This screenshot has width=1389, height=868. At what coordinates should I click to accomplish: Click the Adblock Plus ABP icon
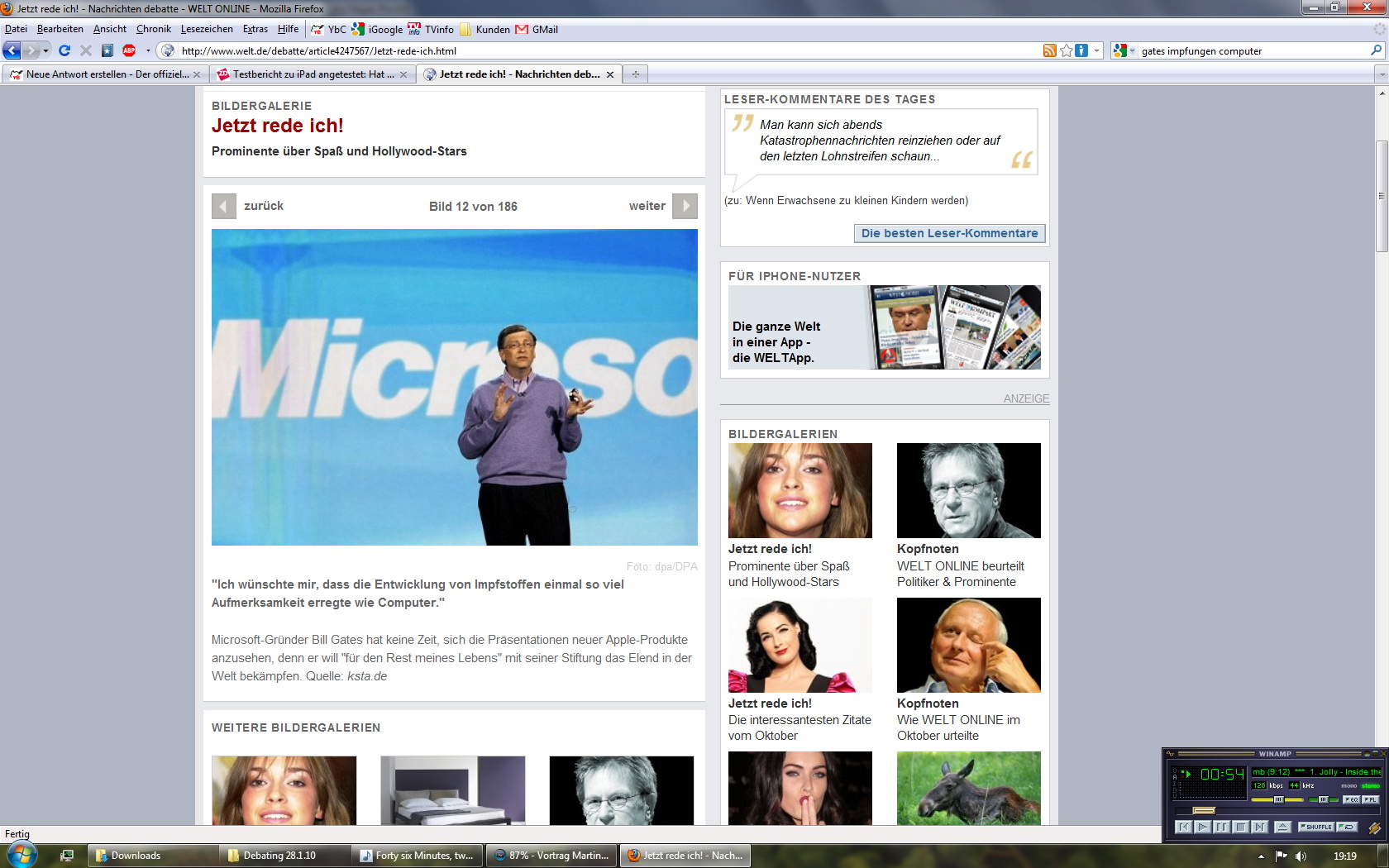(129, 50)
